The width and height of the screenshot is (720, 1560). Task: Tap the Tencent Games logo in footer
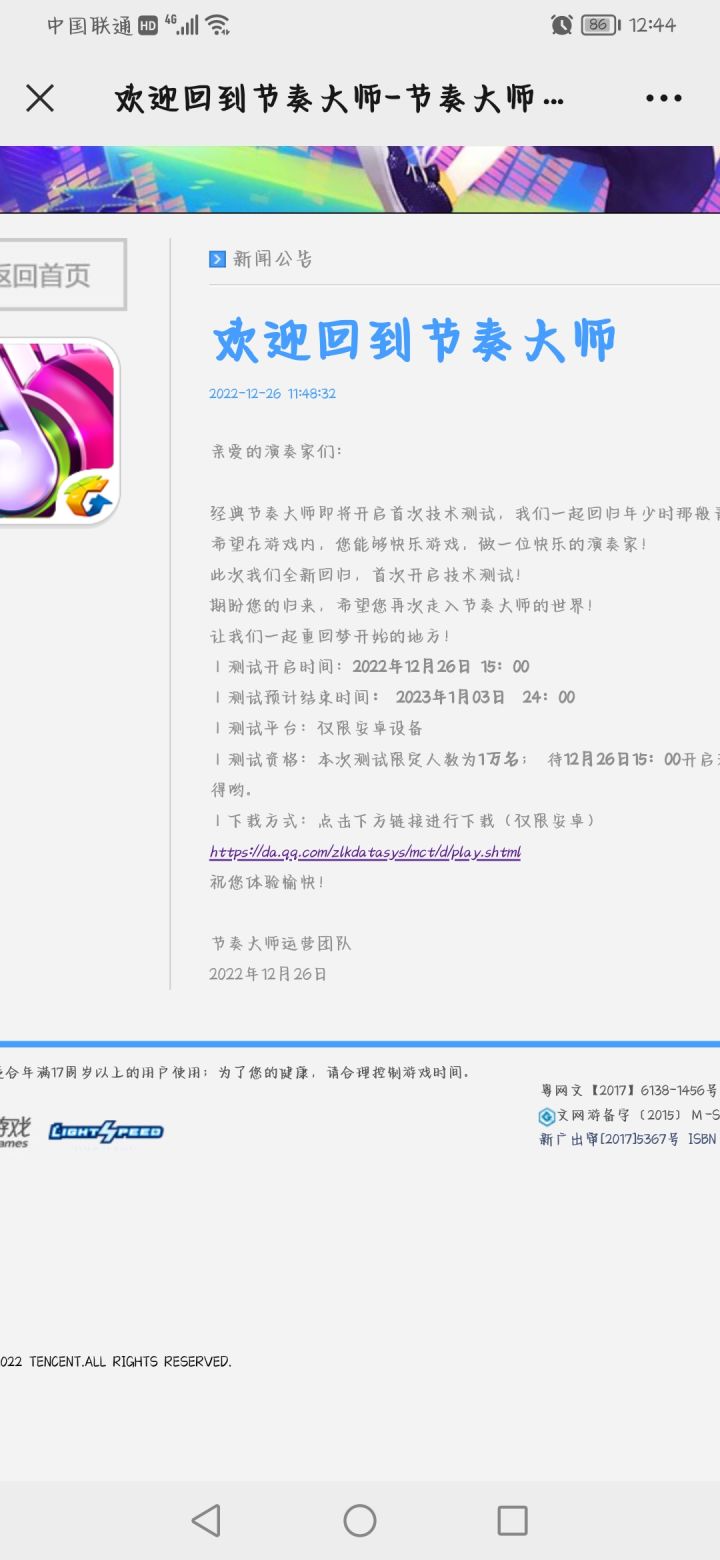(15, 1131)
